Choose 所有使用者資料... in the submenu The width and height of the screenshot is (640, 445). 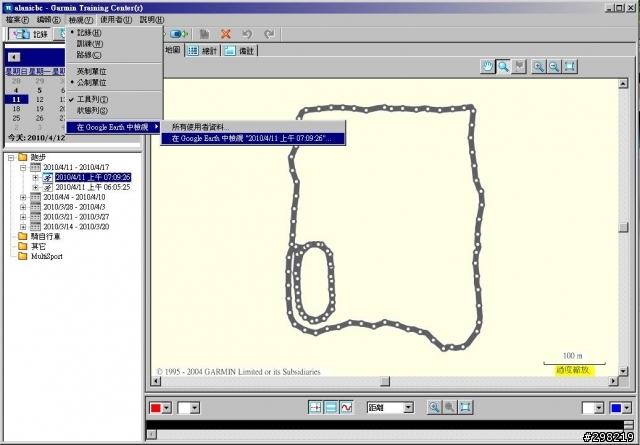point(253,127)
